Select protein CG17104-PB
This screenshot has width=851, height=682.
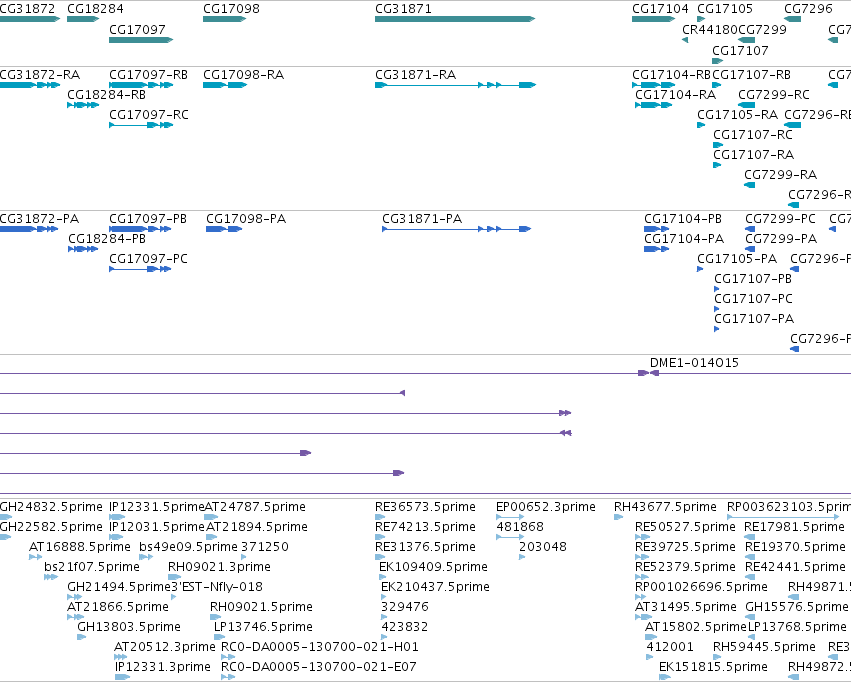[x=657, y=230]
